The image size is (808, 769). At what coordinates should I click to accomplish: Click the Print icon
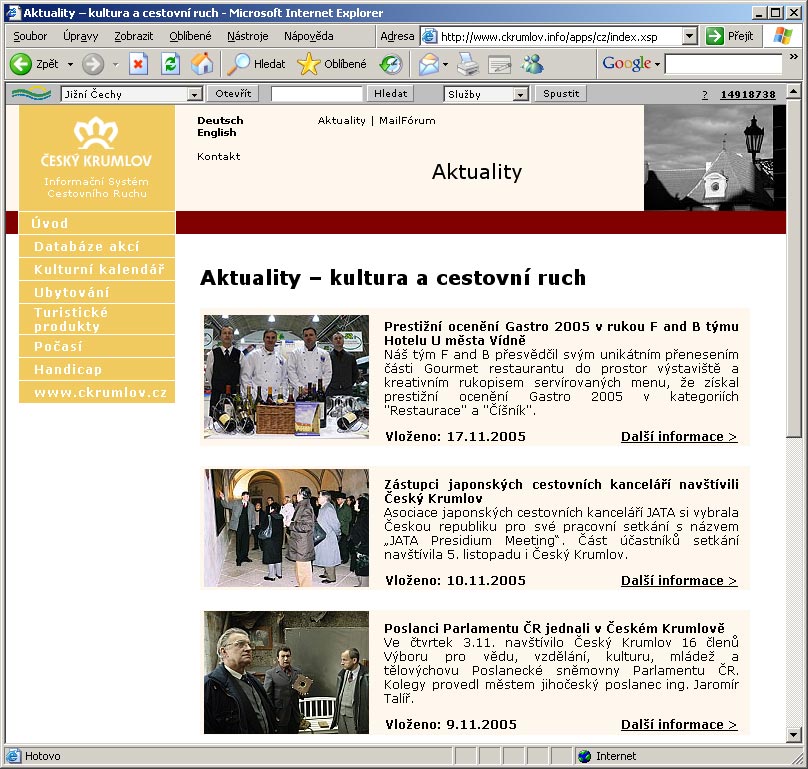468,64
